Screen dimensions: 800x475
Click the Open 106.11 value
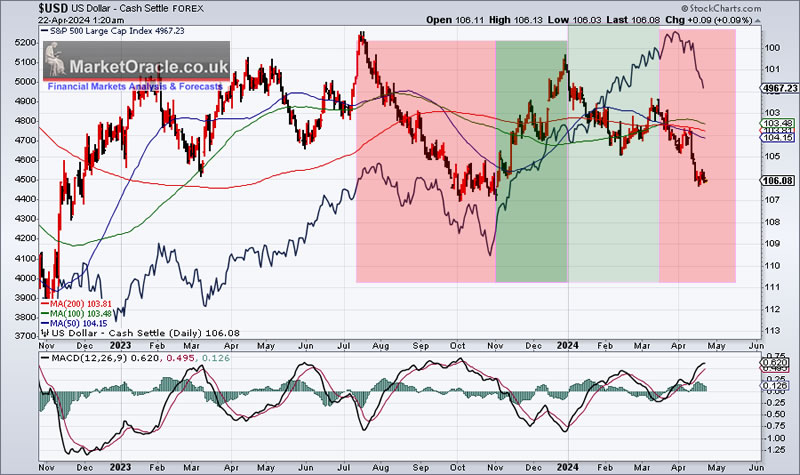click(455, 20)
